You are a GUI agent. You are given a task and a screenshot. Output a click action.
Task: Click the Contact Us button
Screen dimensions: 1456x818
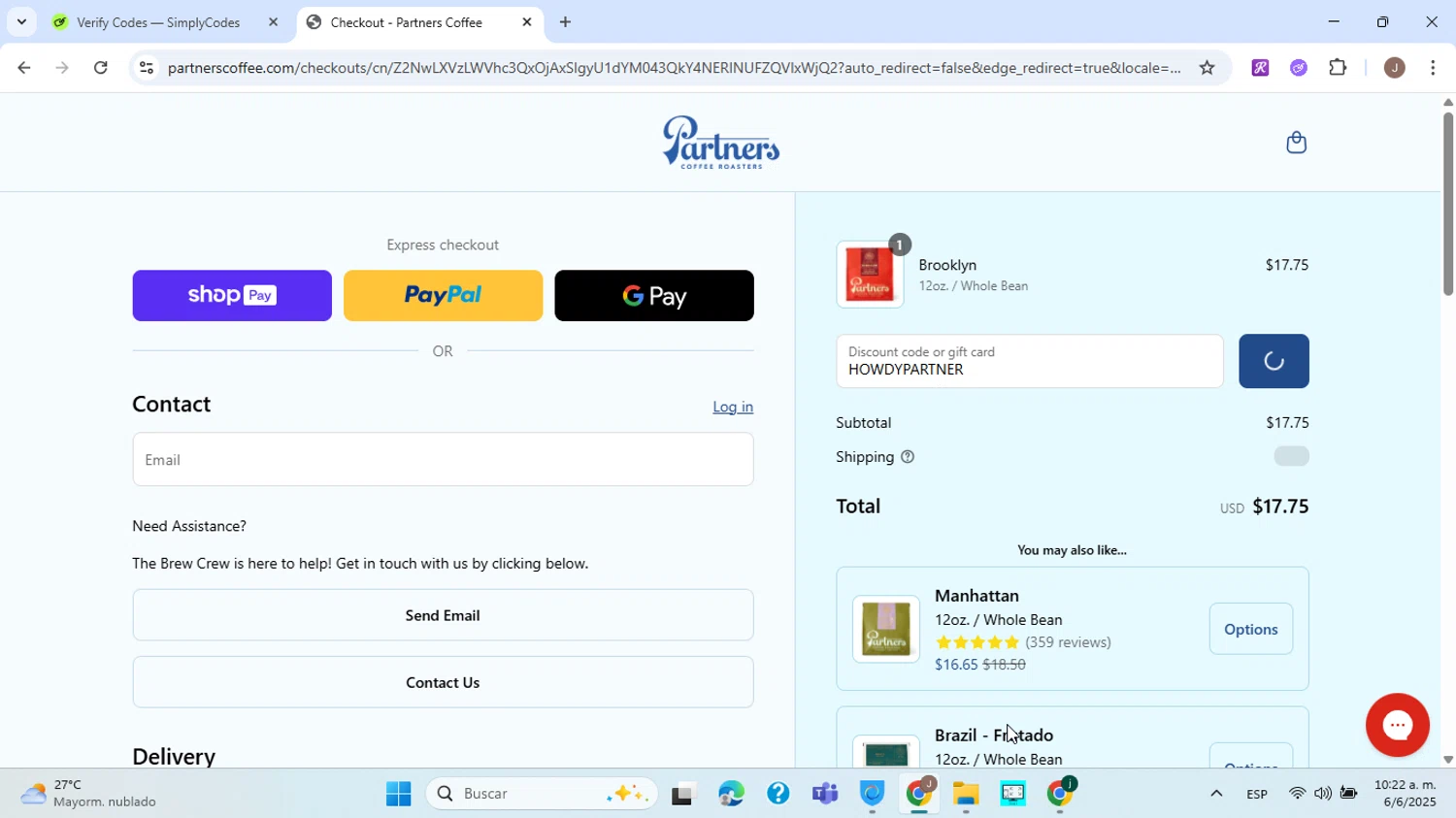[x=443, y=682]
